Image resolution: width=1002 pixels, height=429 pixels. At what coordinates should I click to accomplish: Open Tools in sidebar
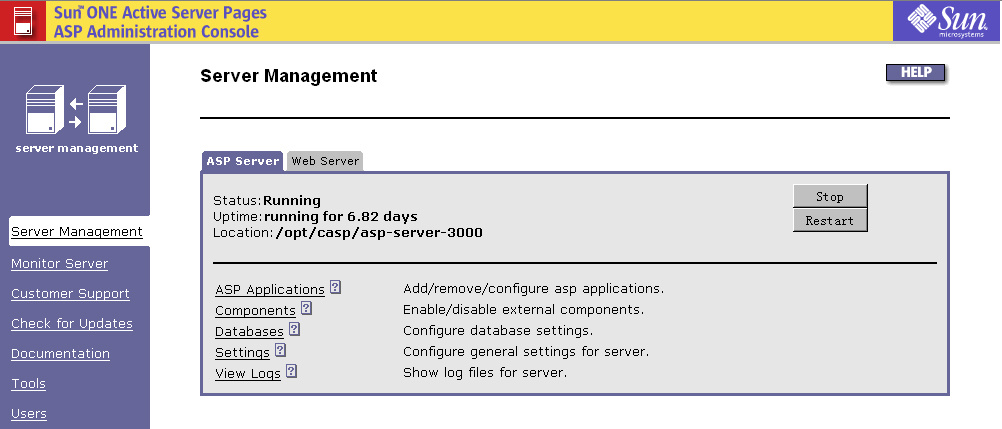click(x=28, y=384)
